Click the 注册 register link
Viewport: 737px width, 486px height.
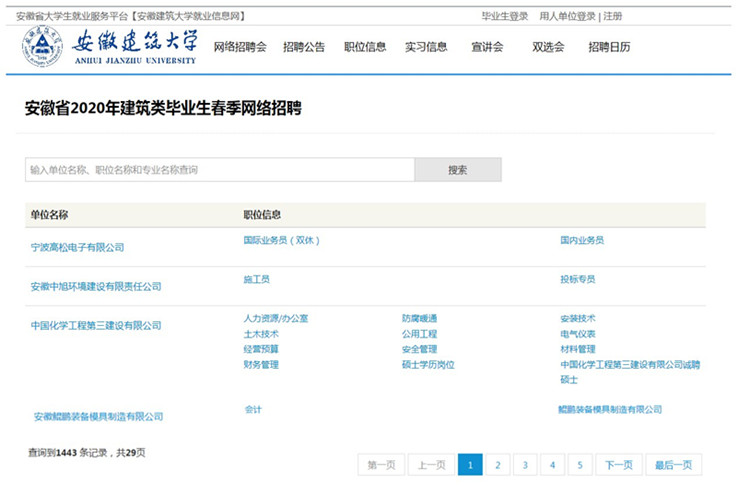613,16
